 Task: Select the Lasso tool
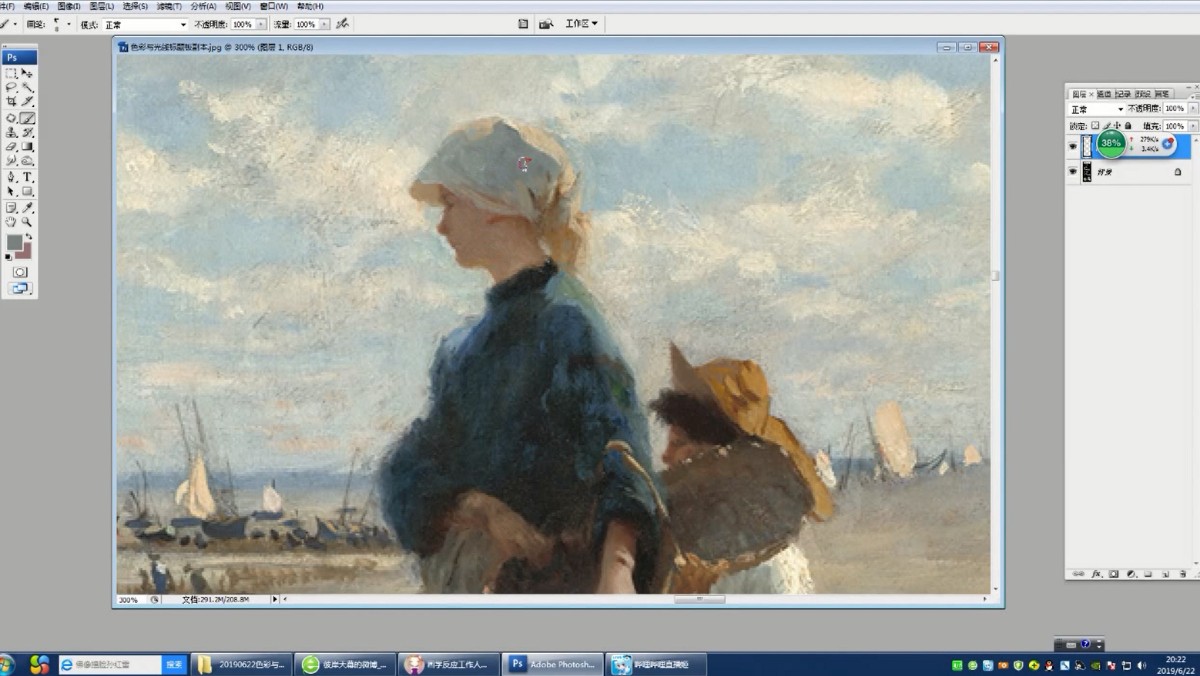point(11,88)
